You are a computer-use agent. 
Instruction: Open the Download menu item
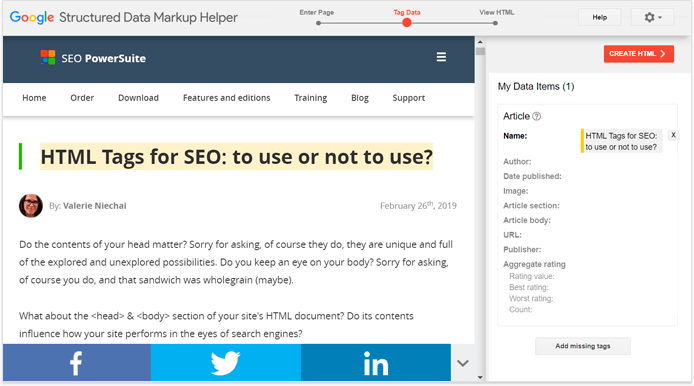pos(138,98)
